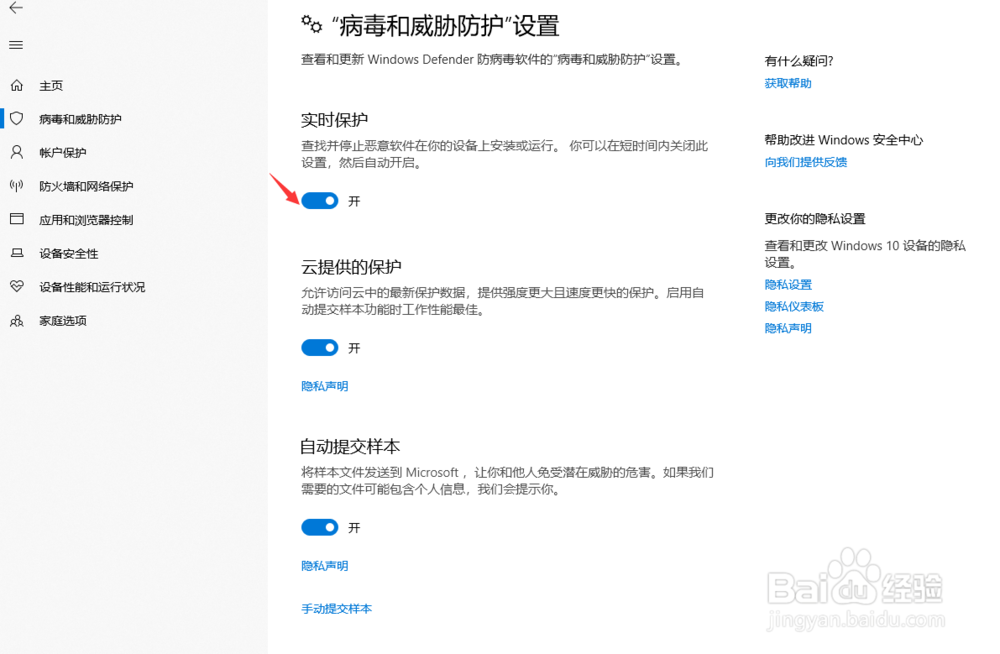Click the 云提供的保护 heading
Viewport: 1000px width, 654px height.
pos(351,267)
